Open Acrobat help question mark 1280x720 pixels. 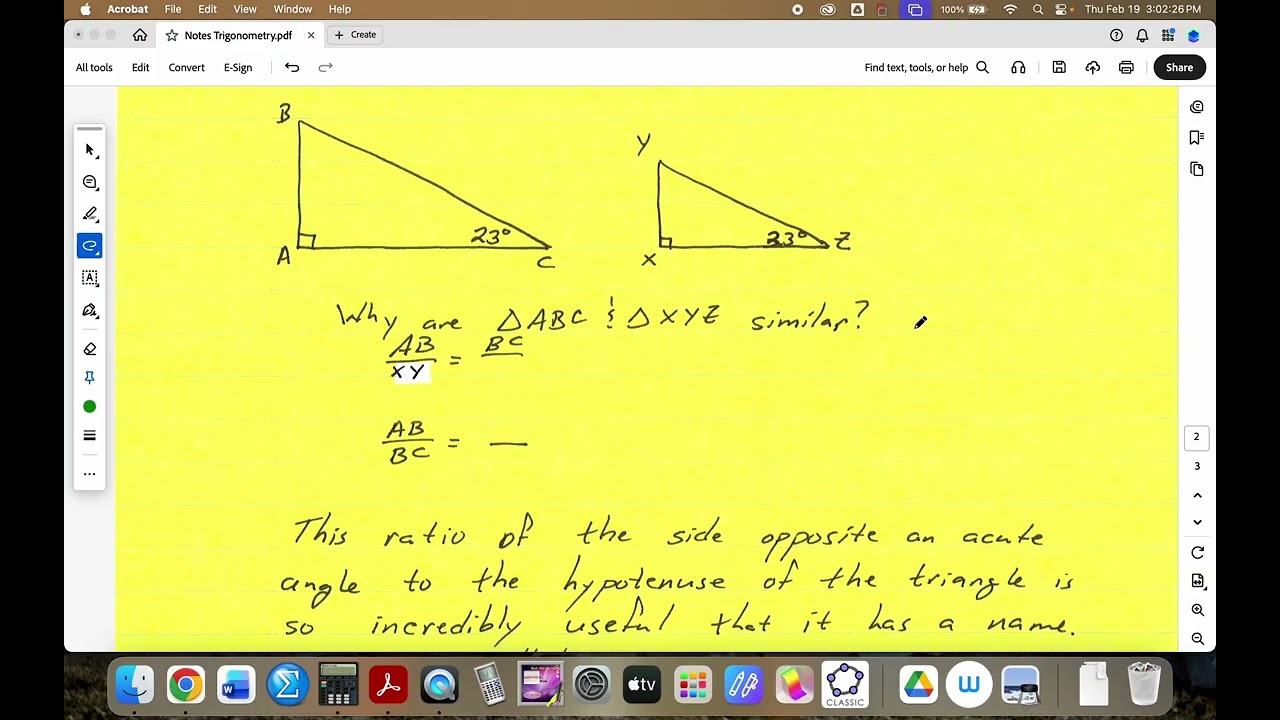pyautogui.click(x=1116, y=35)
